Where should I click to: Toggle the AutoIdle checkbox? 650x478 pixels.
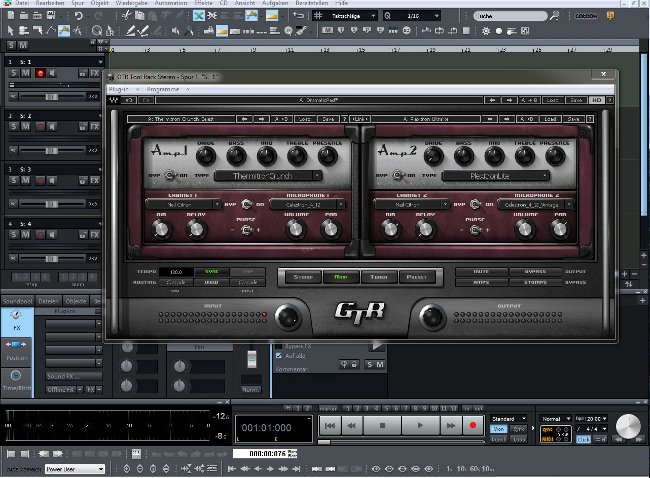click(279, 356)
